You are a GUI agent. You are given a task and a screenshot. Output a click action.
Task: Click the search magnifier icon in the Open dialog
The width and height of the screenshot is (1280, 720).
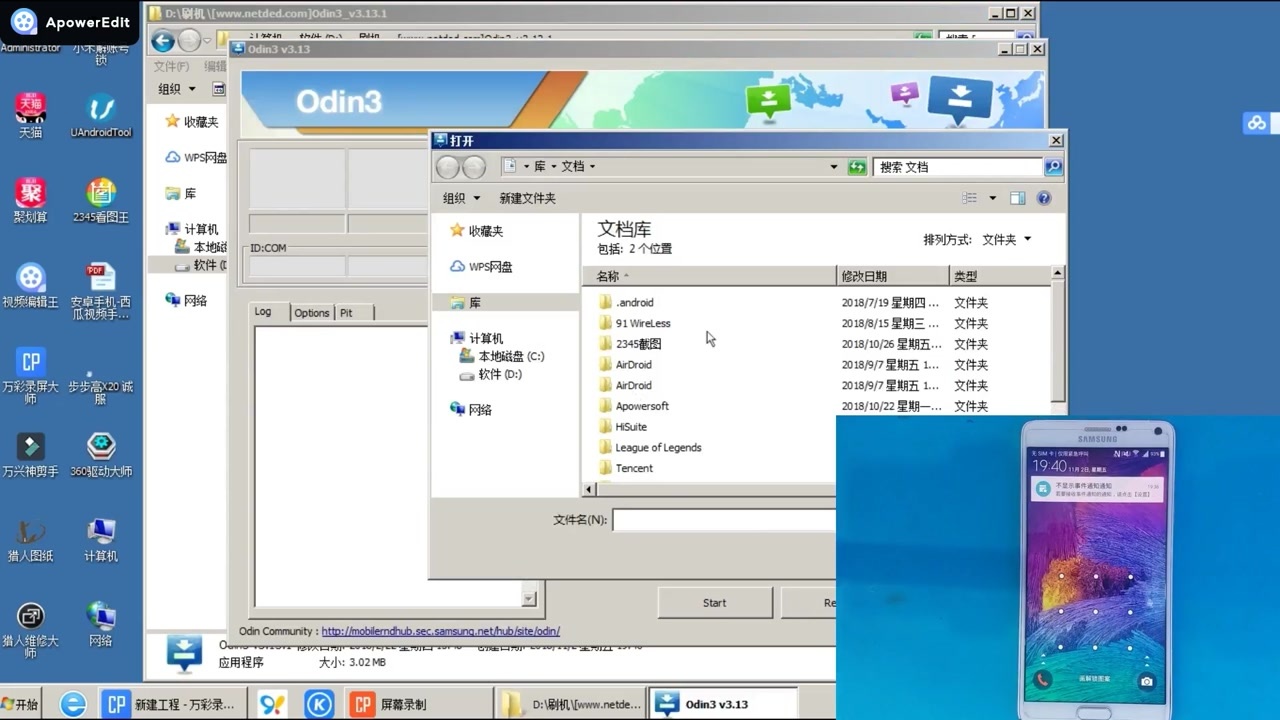click(1053, 167)
